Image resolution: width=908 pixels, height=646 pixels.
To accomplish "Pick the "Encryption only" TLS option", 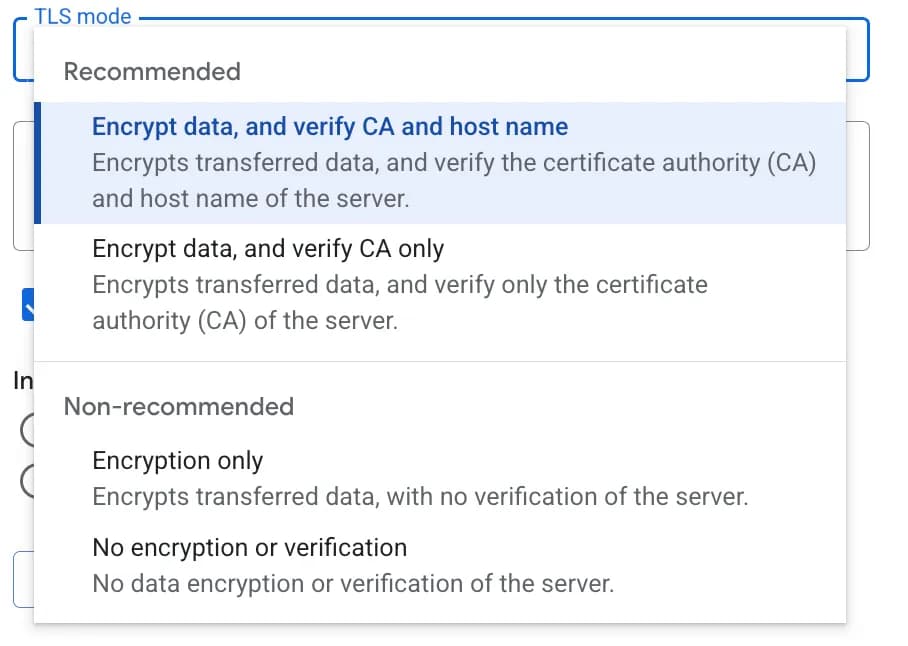I will (177, 461).
